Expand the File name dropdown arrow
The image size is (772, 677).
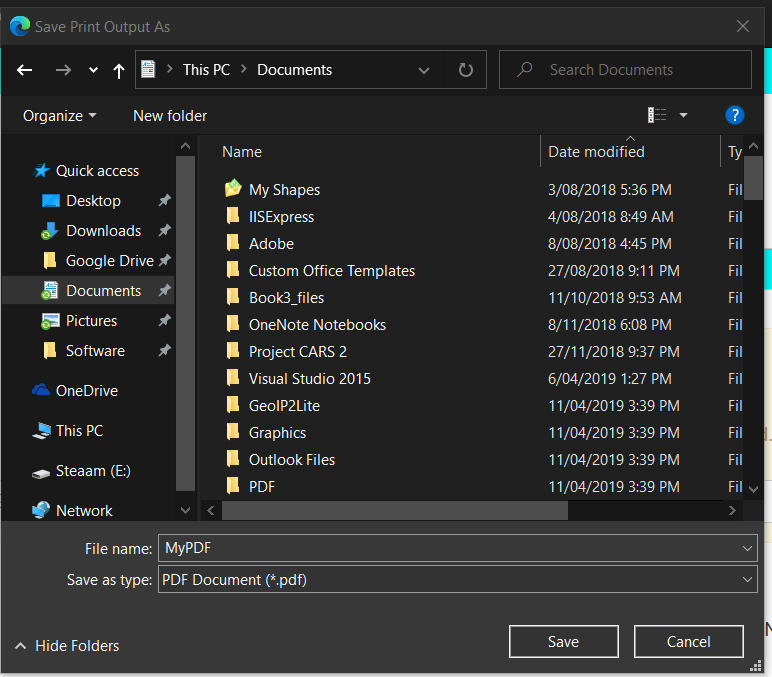click(747, 548)
